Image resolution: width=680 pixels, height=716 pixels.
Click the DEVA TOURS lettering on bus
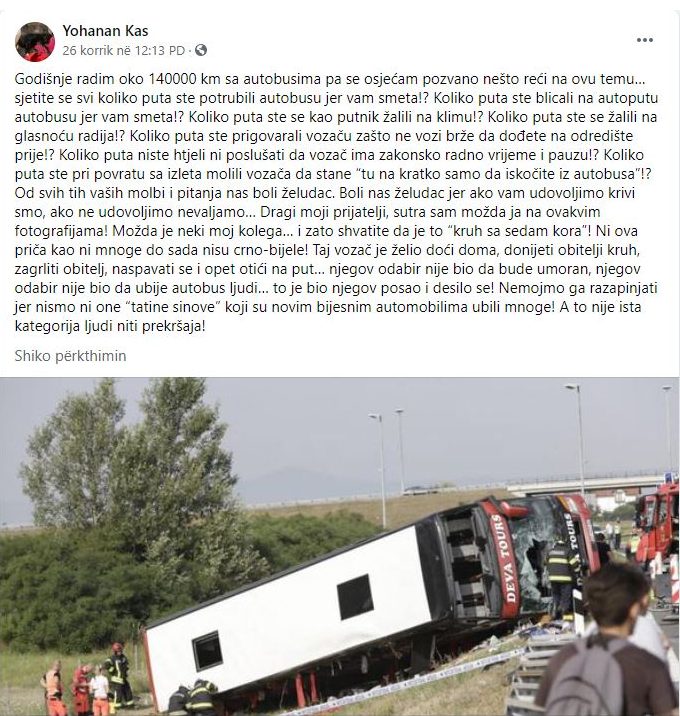(x=505, y=563)
